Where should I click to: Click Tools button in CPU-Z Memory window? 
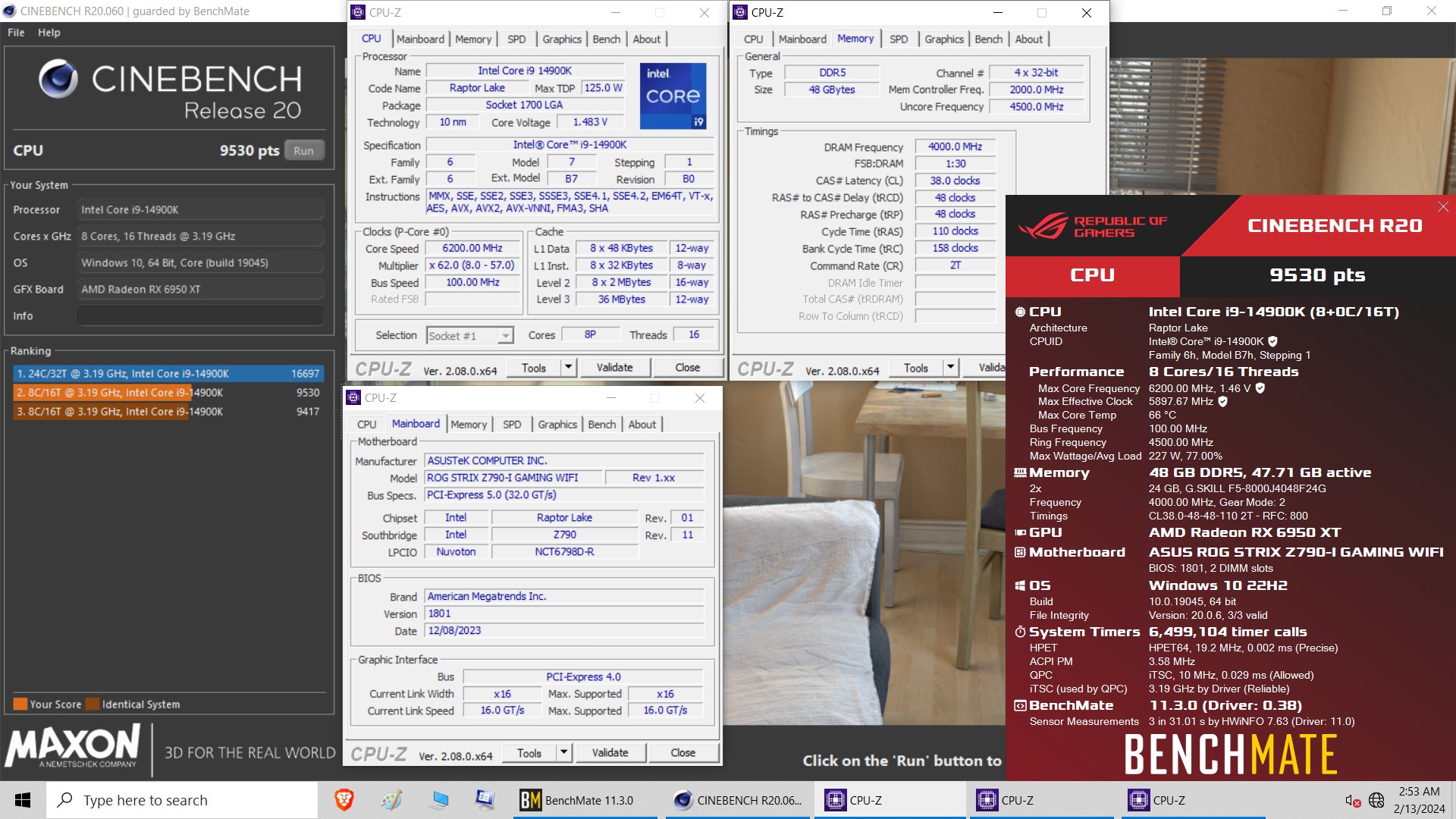point(916,368)
